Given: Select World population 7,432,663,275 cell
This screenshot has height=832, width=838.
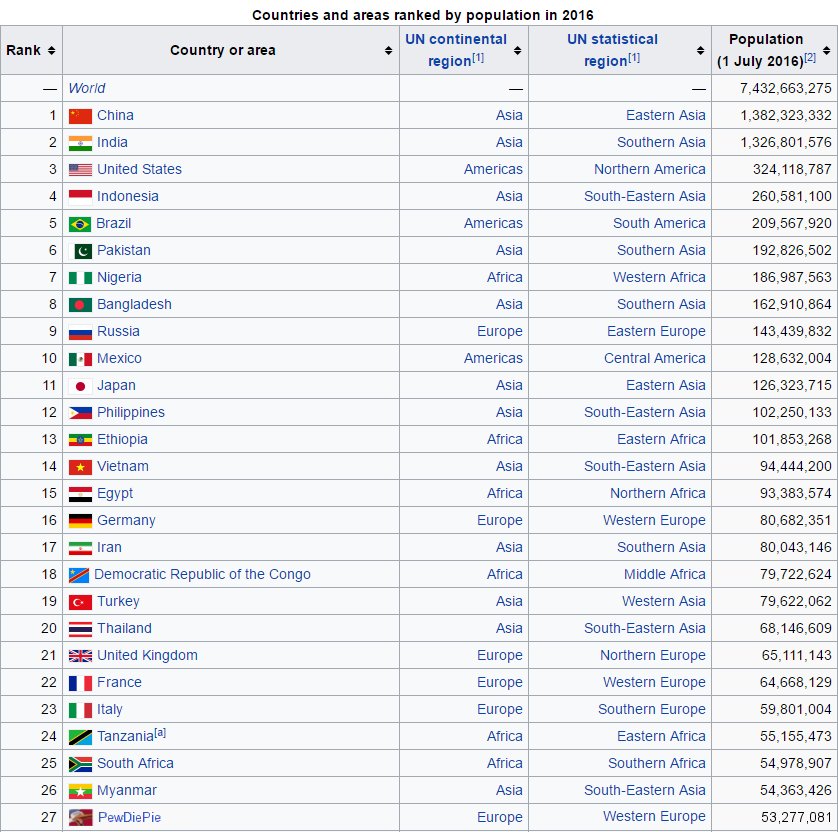Looking at the screenshot, I should (x=774, y=88).
